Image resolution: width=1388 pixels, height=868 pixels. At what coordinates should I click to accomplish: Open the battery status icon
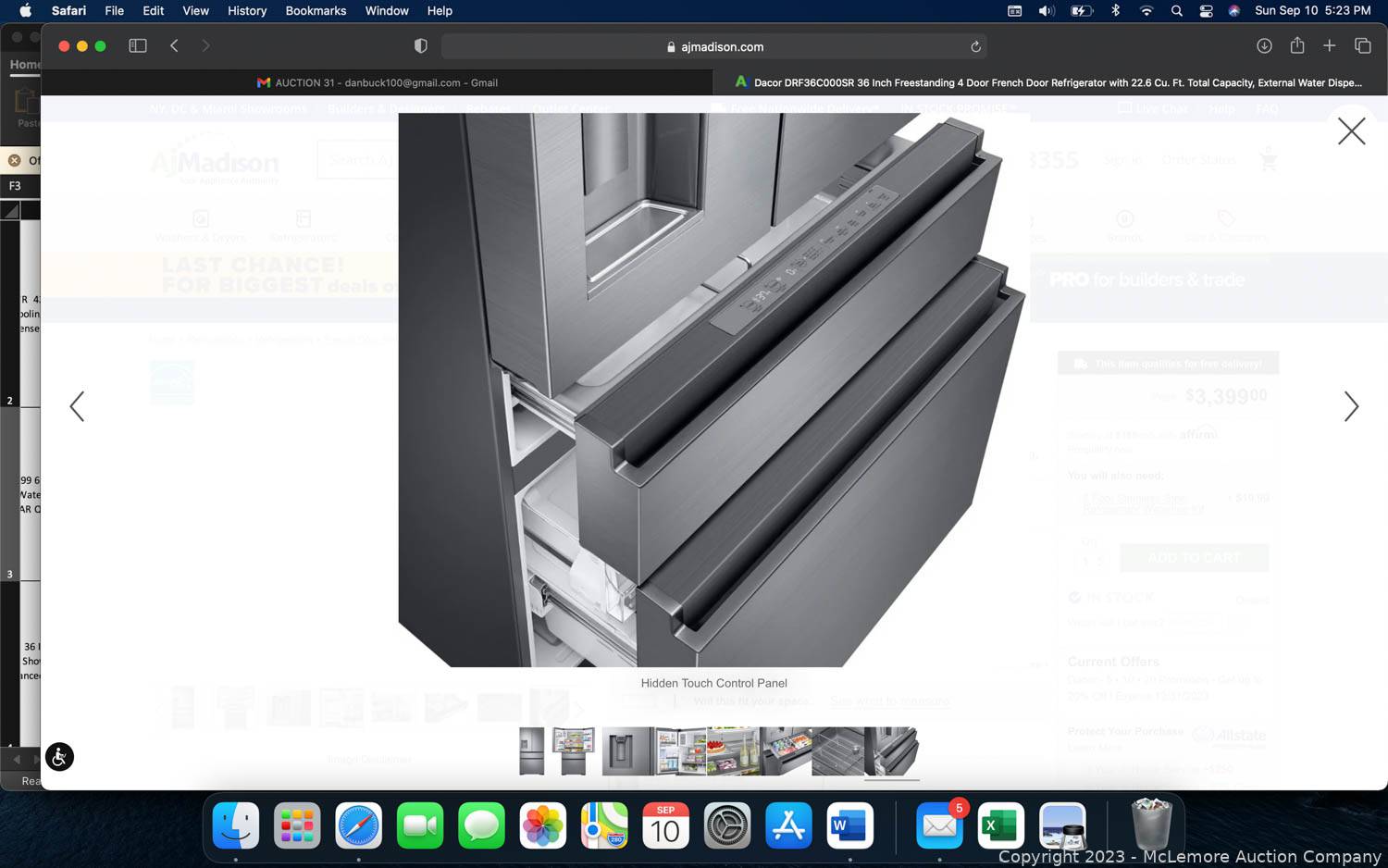coord(1081,11)
